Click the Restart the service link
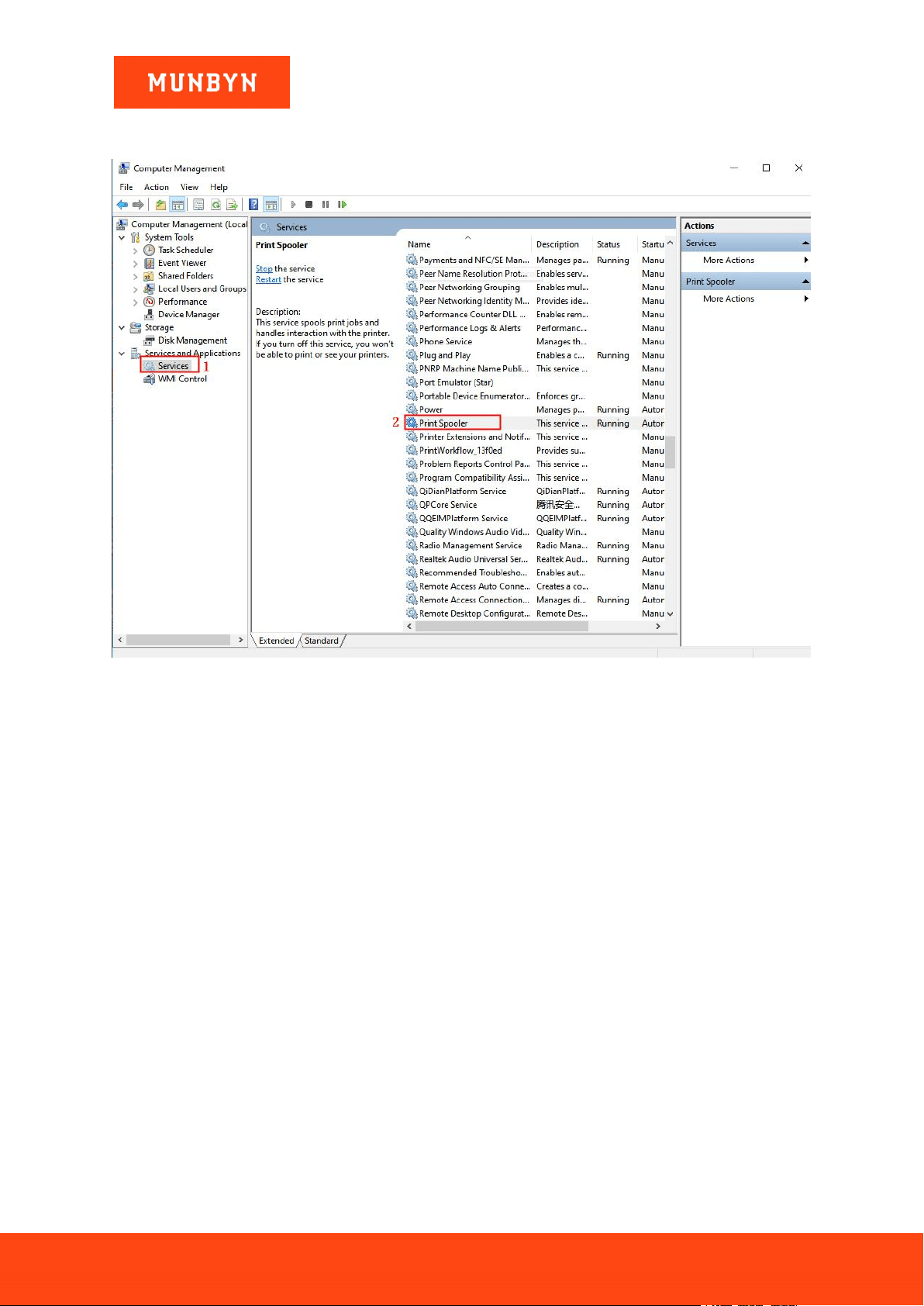Screen dimensions: 924x1306 (268, 280)
